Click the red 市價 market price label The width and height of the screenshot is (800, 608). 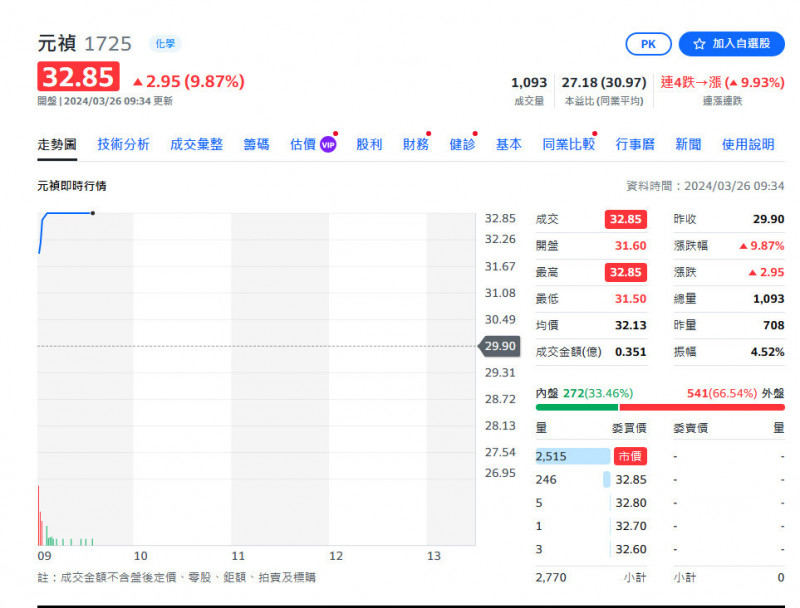(630, 456)
